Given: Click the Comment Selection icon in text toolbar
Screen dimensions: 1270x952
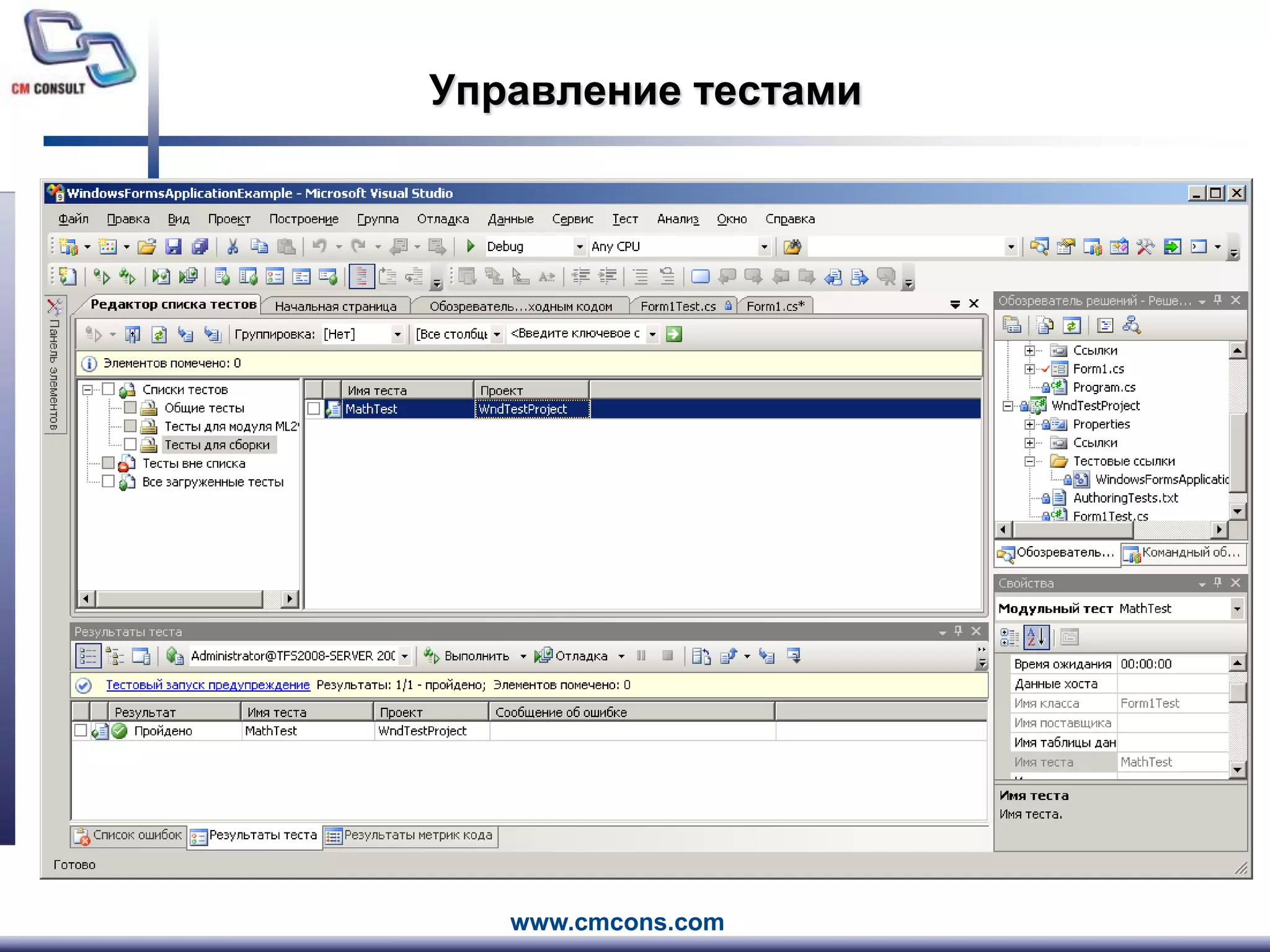Looking at the screenshot, I should tap(640, 277).
